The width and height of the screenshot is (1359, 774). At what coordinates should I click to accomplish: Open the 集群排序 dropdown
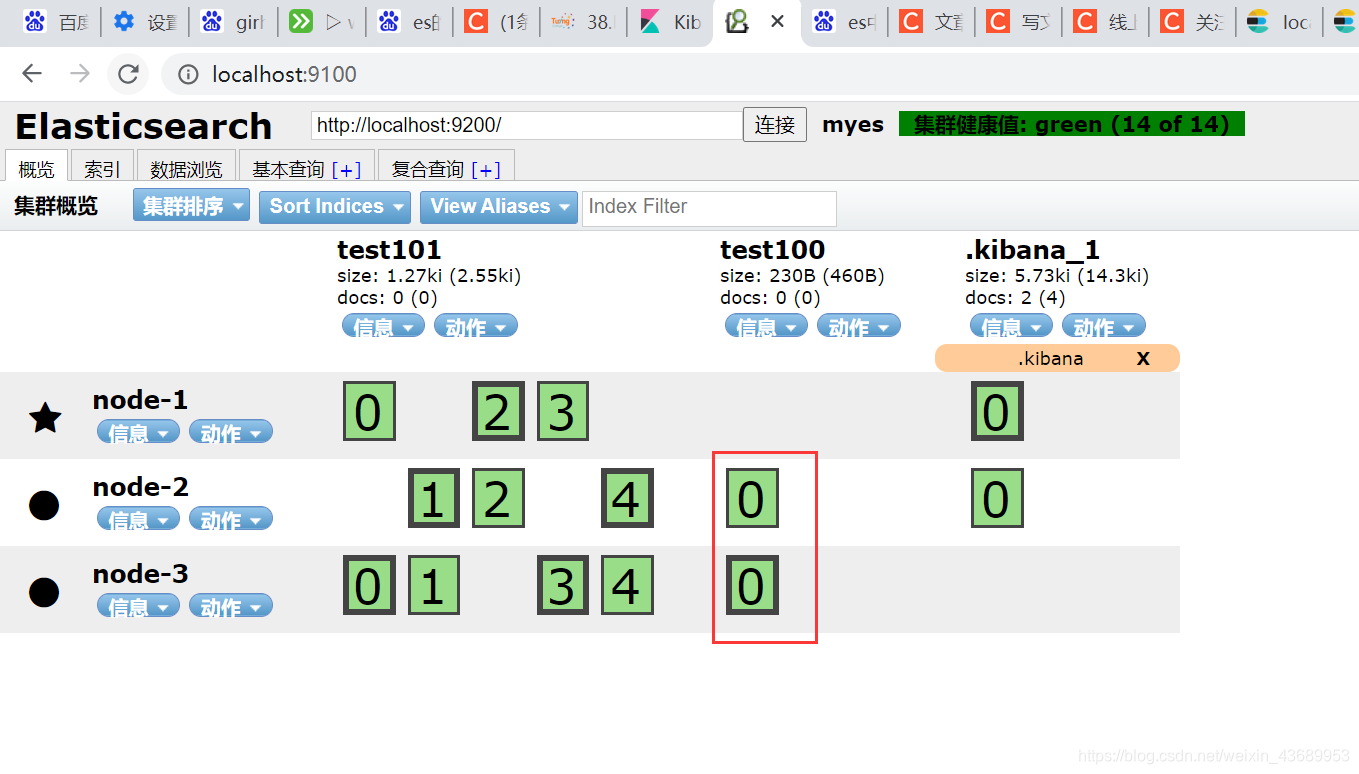click(191, 206)
